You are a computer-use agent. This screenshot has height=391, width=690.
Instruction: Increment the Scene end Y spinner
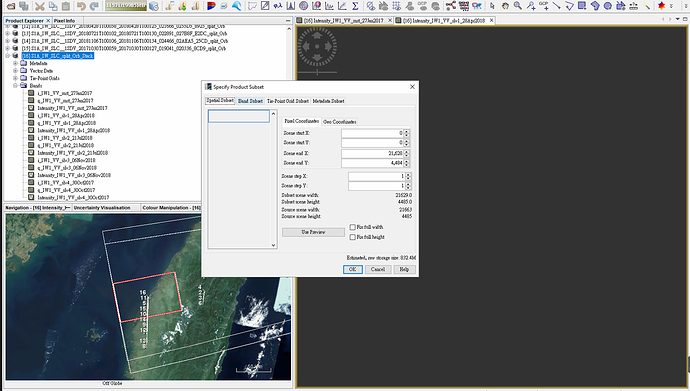407,161
